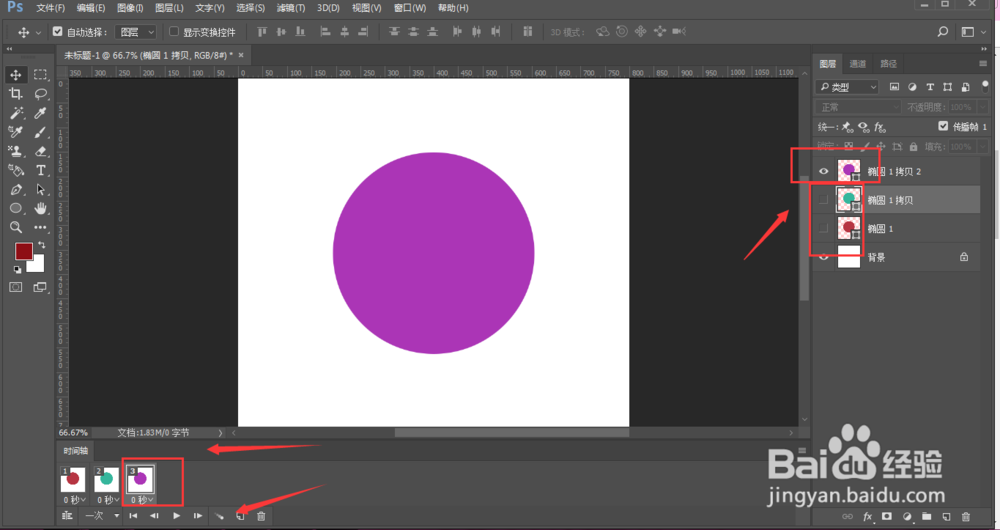Select the Eyedropper tool
The image size is (1000, 530).
coord(40,114)
